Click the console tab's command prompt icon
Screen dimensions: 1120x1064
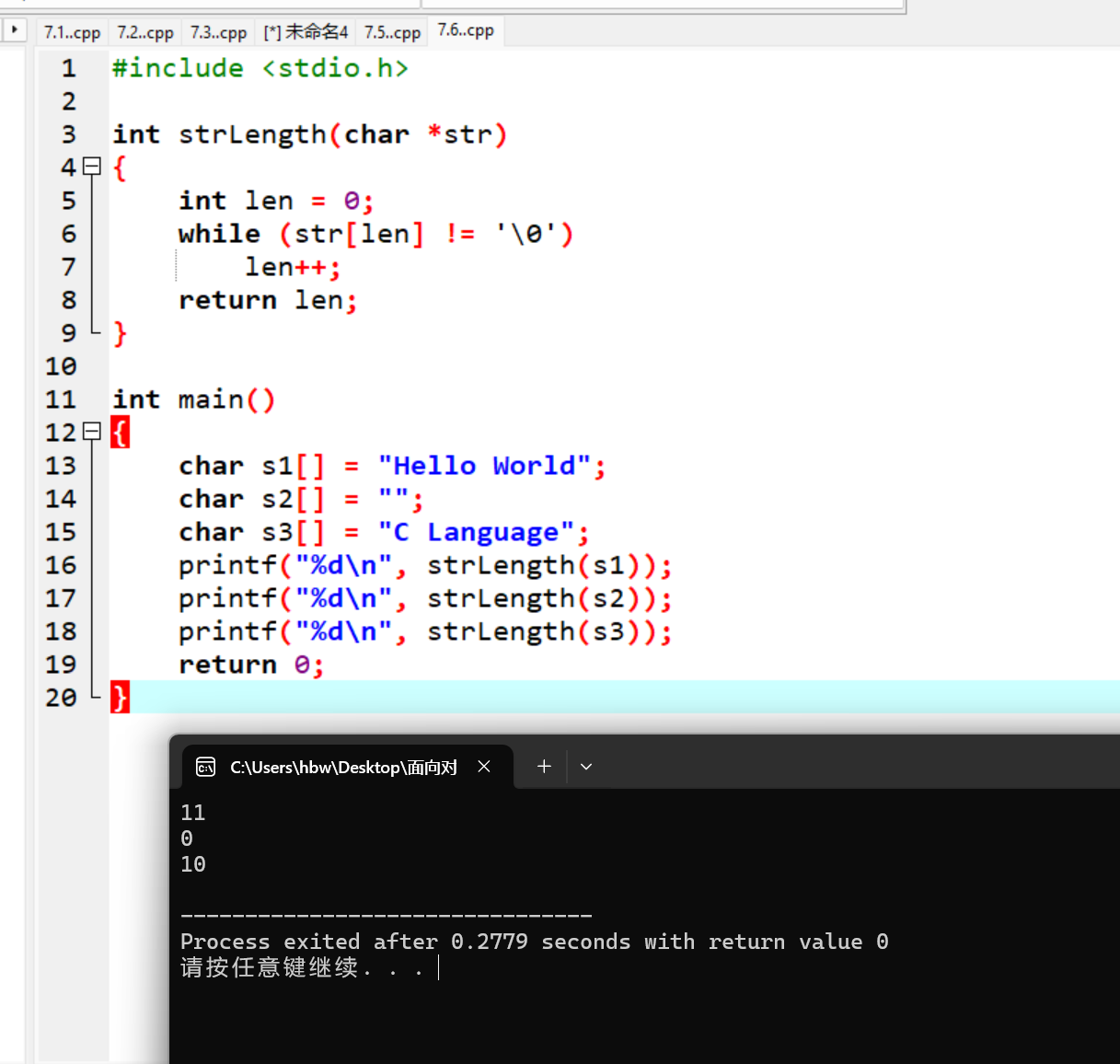pos(206,767)
